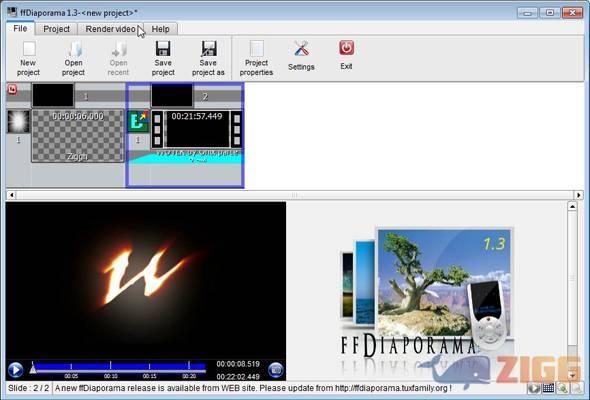
Task: Select slide 2 green transition icon
Action: pyautogui.click(x=138, y=121)
